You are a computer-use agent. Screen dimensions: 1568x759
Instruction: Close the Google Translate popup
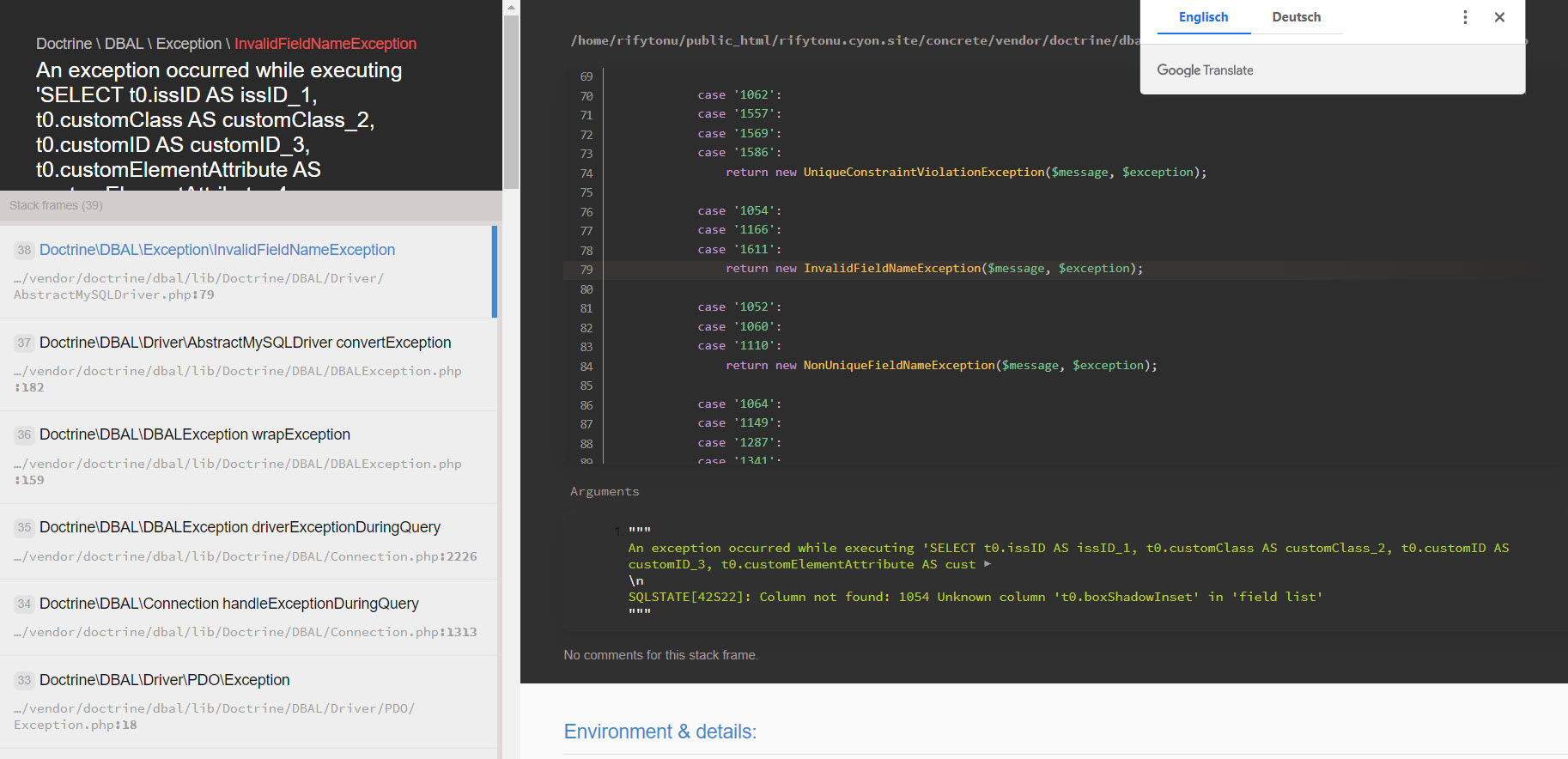[x=1499, y=17]
